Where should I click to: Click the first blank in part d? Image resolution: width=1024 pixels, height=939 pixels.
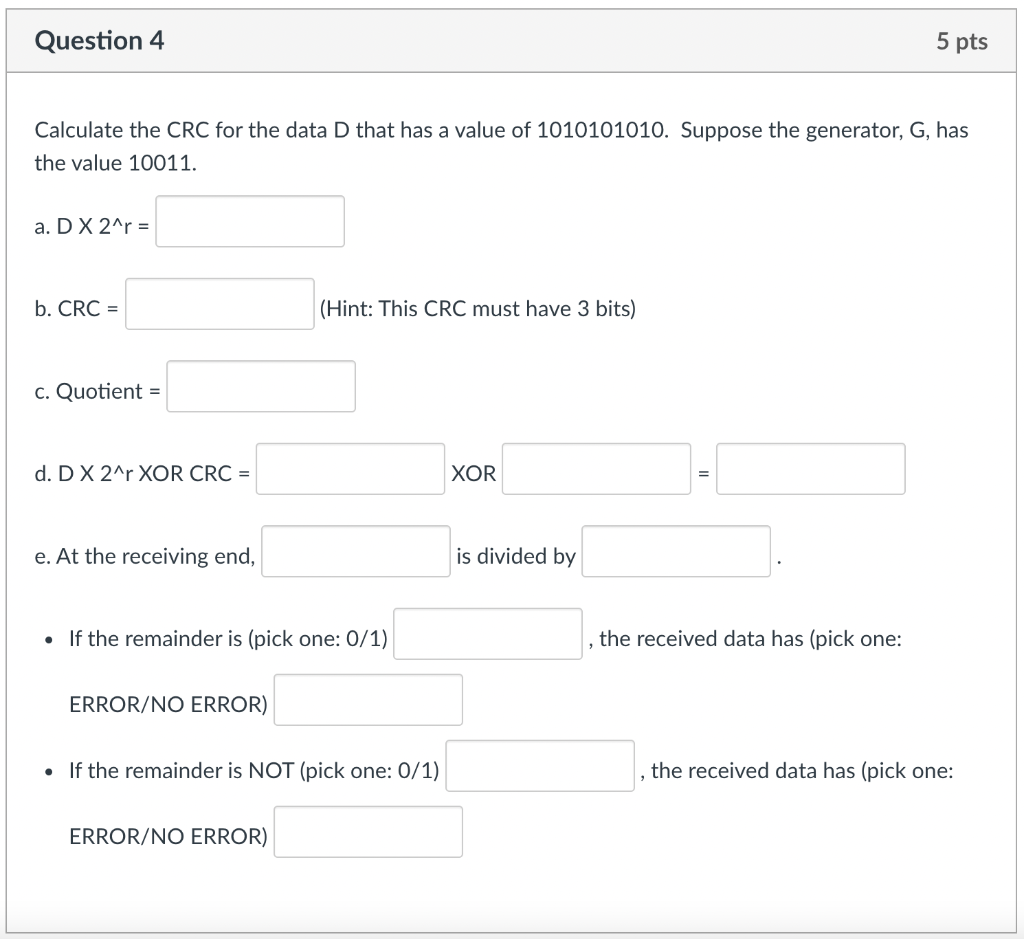[350, 468]
